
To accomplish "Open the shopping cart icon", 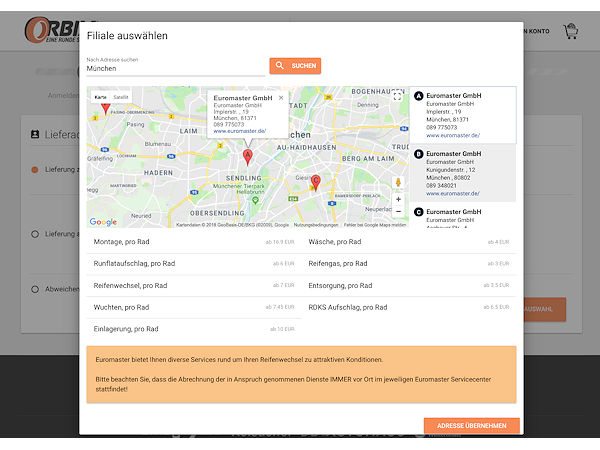I will (571, 31).
